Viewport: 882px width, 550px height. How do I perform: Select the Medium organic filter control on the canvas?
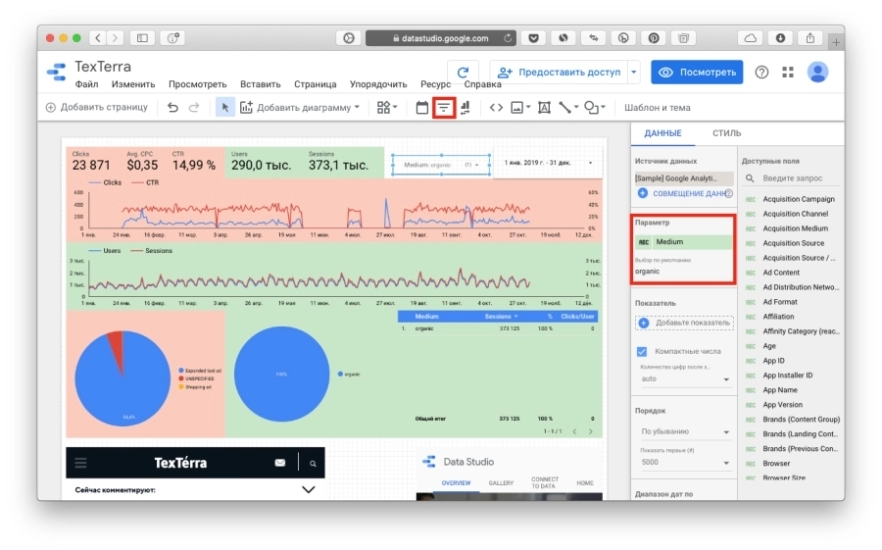441,165
